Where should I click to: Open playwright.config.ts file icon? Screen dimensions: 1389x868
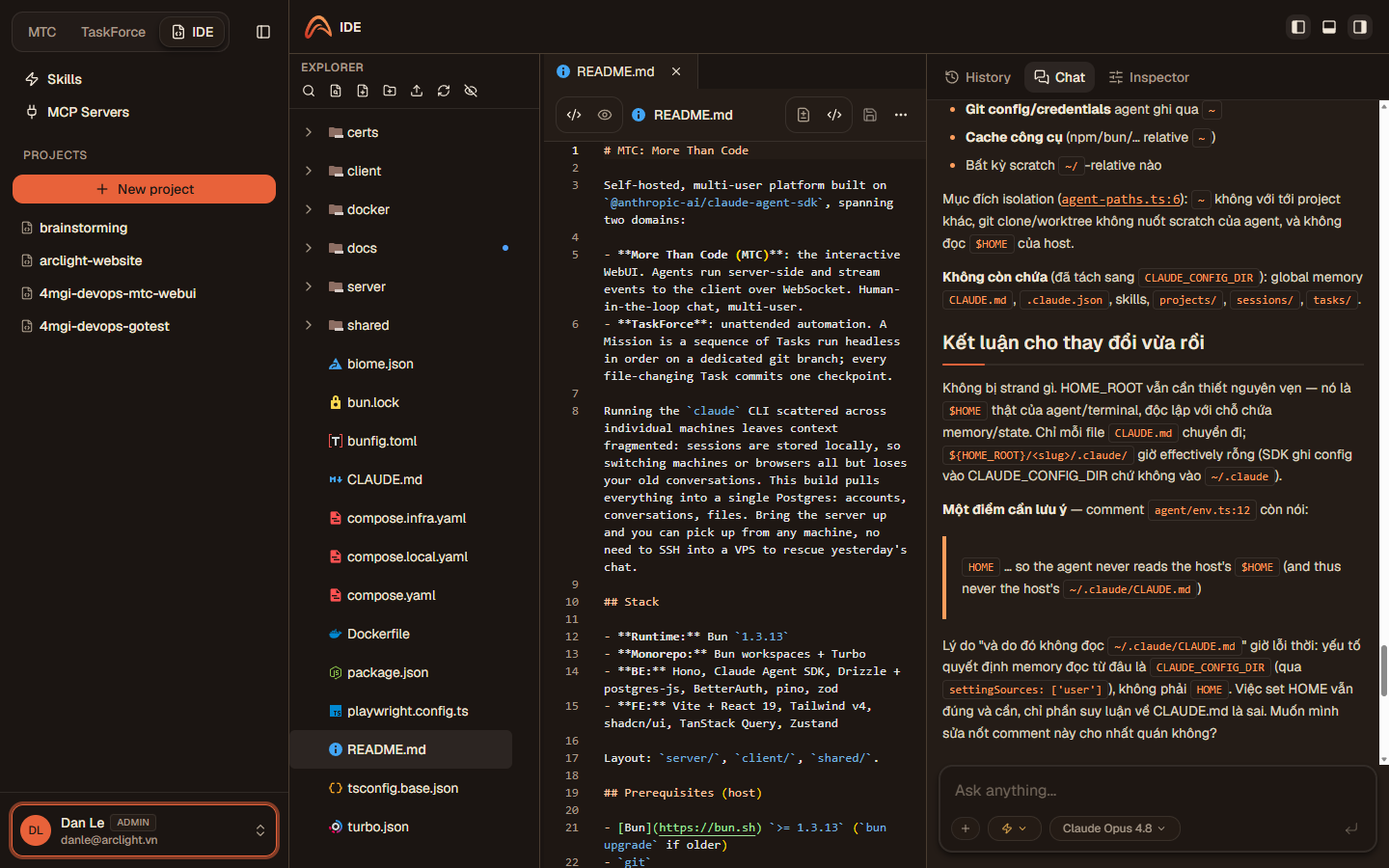336,711
